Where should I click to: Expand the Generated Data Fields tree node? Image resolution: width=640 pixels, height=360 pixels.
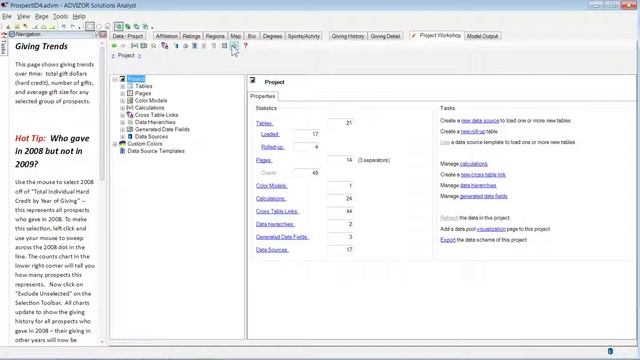122,129
